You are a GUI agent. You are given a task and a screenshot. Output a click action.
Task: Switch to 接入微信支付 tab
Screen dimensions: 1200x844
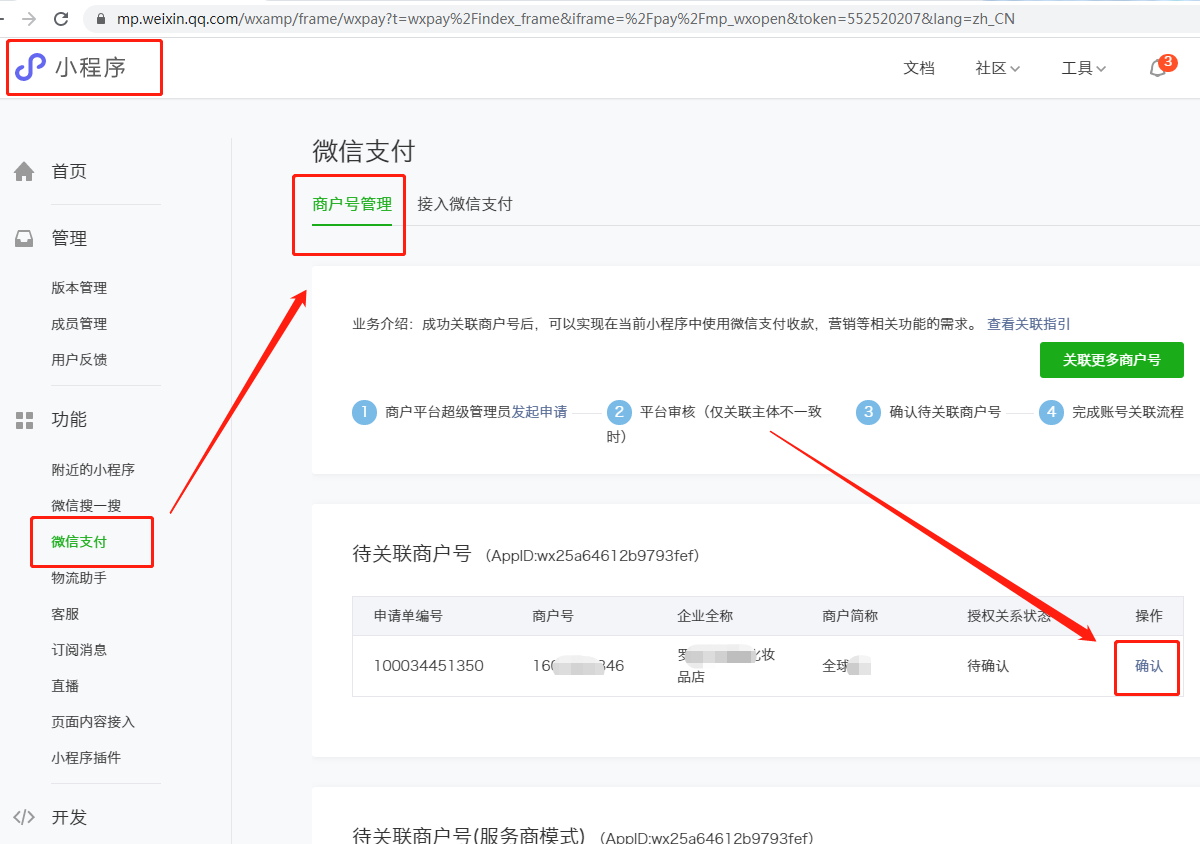click(465, 204)
